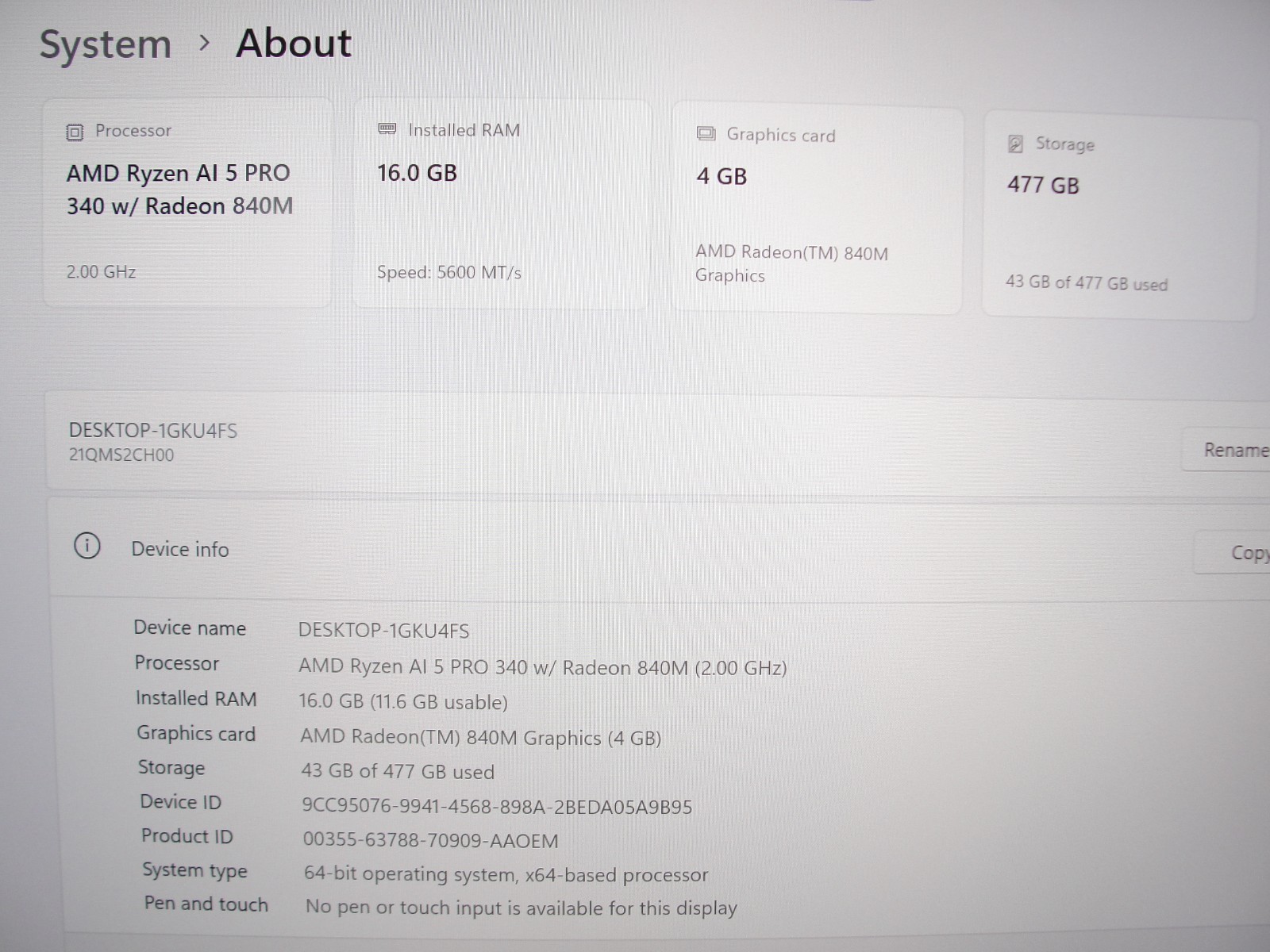Select Processor row value with '(2.00 GHz)'
Screen dimensions: 1270x952
click(543, 667)
